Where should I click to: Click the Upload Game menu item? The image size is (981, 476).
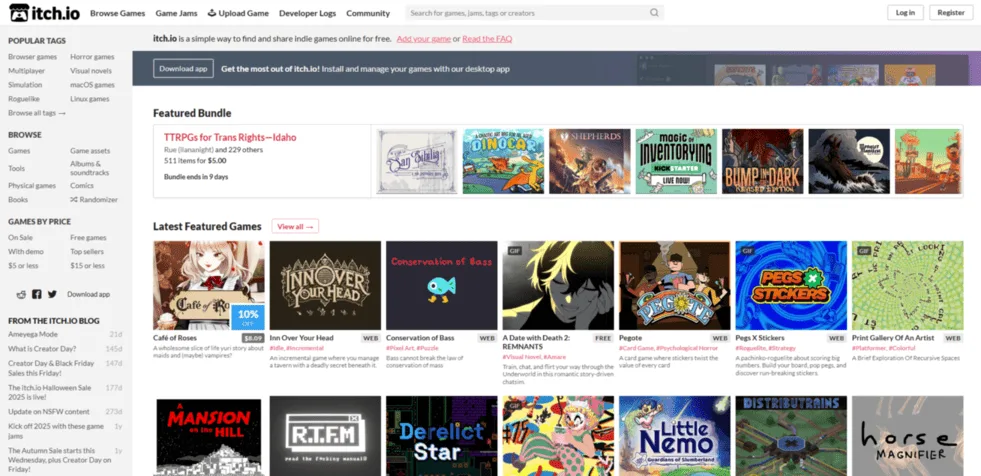[238, 13]
